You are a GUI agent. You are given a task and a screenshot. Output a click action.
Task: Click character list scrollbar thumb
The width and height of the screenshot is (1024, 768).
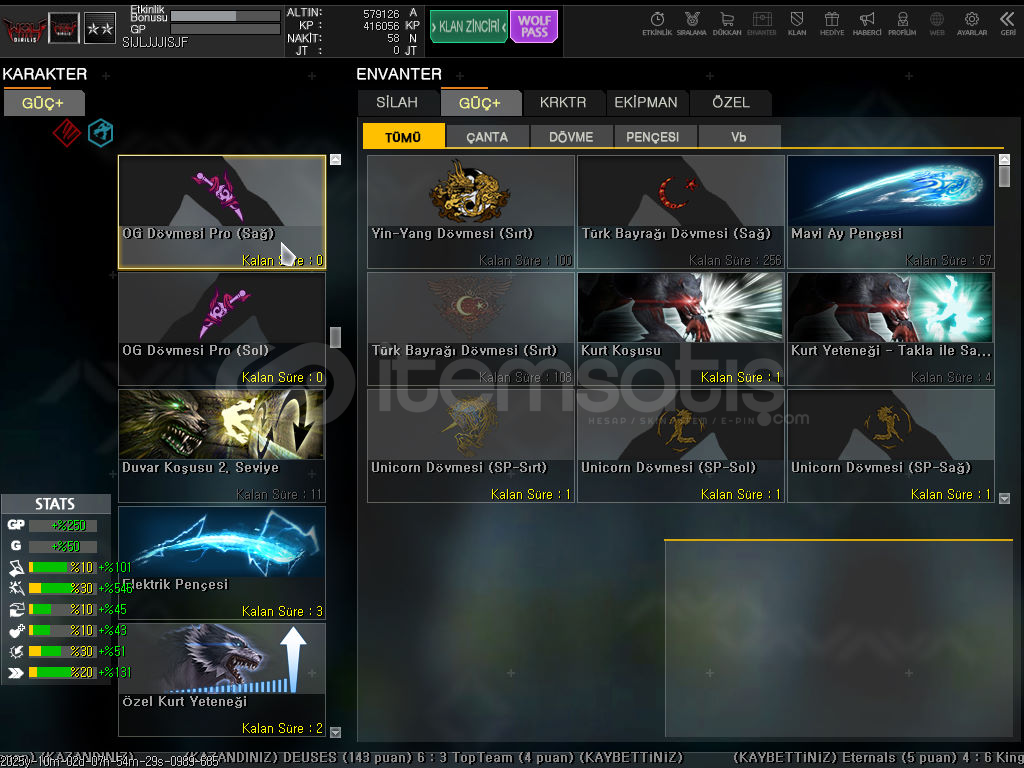[x=336, y=338]
